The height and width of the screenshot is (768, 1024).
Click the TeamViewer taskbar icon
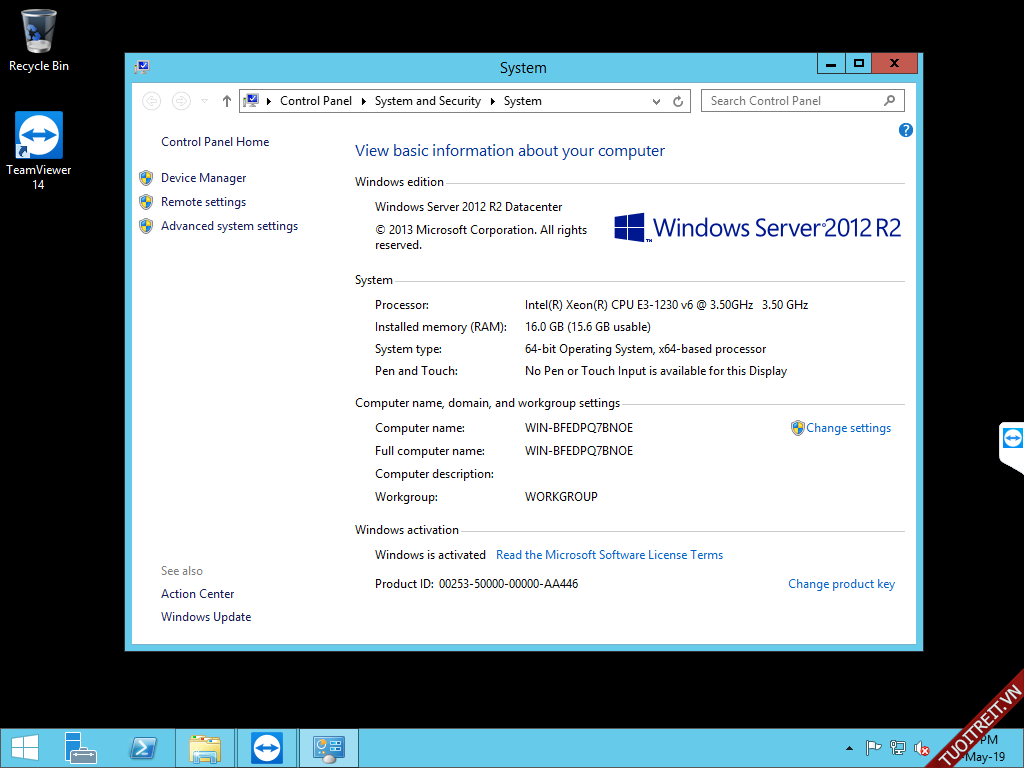[267, 748]
